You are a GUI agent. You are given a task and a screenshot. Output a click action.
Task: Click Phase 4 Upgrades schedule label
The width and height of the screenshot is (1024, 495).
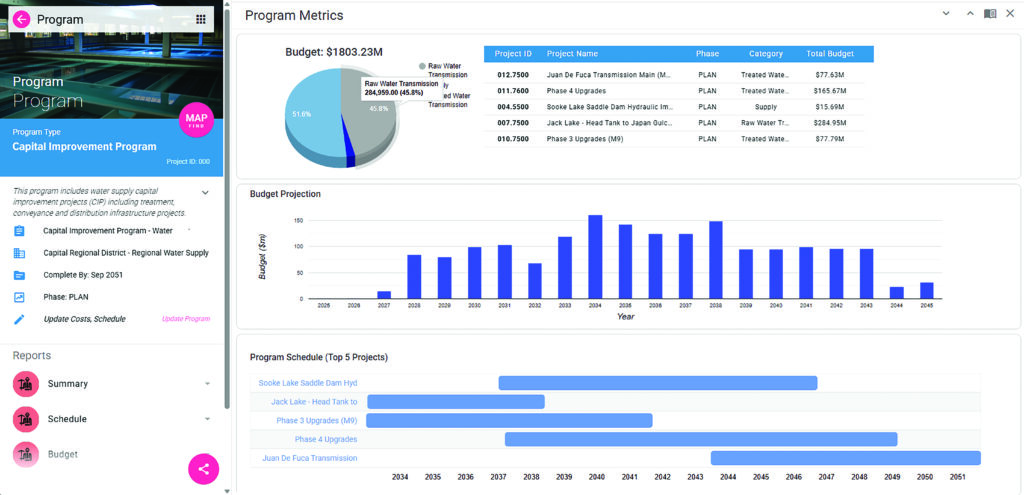pyautogui.click(x=326, y=439)
